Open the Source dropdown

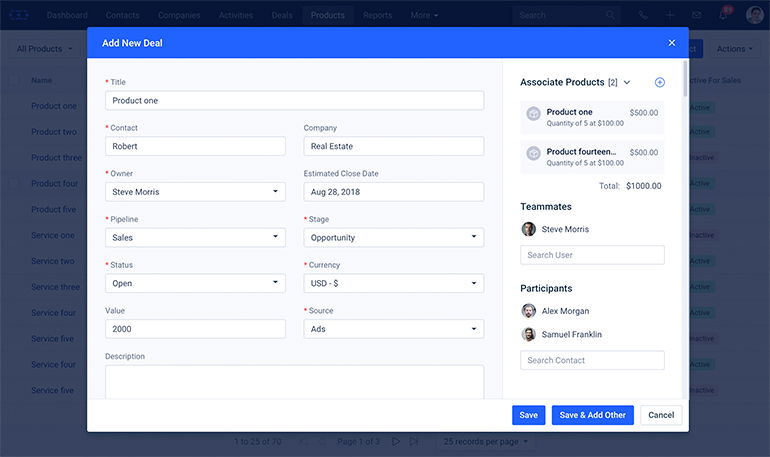(x=394, y=329)
